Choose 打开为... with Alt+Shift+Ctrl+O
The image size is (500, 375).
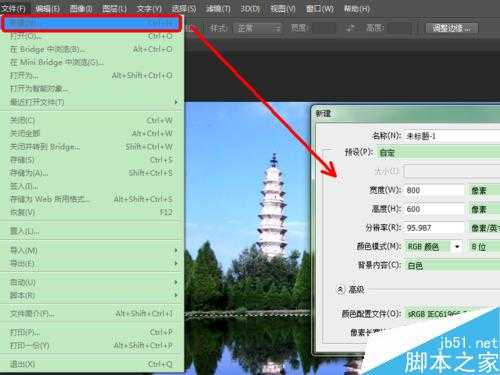(92, 75)
